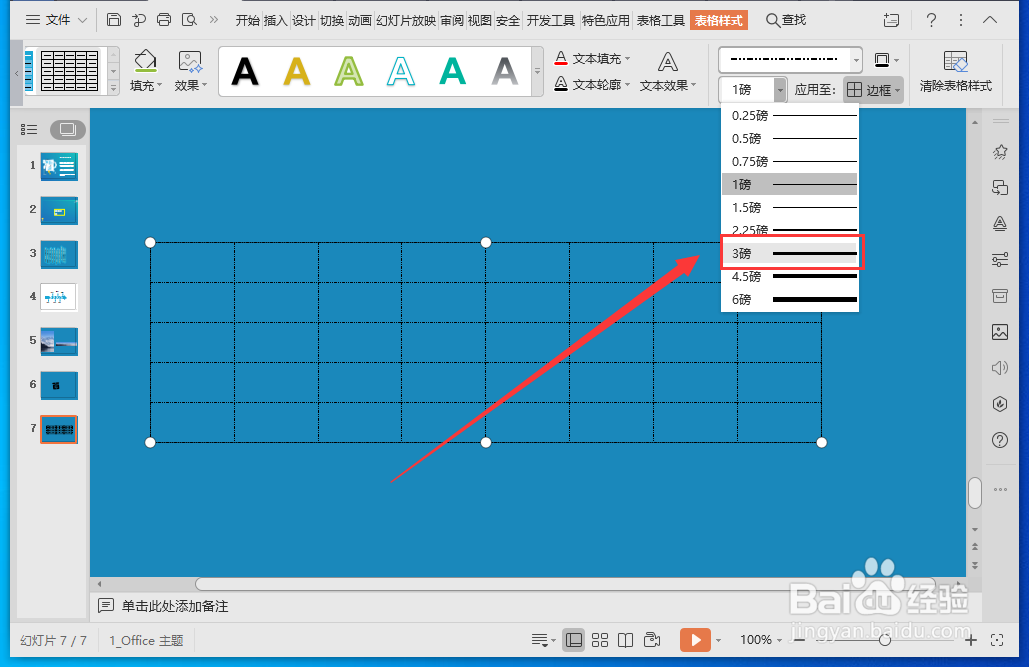The image size is (1029, 667).
Task: Open the 文本轮廓 dropdown
Action: (x=592, y=84)
